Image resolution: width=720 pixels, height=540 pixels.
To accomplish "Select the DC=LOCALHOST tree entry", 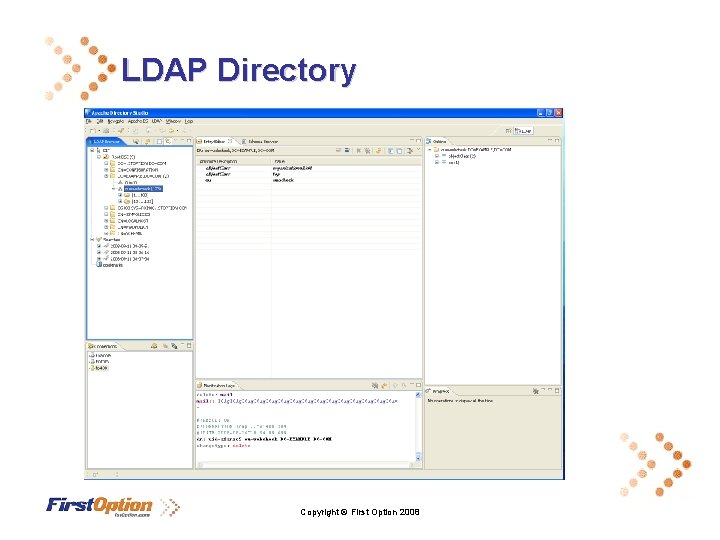I will click(133, 220).
